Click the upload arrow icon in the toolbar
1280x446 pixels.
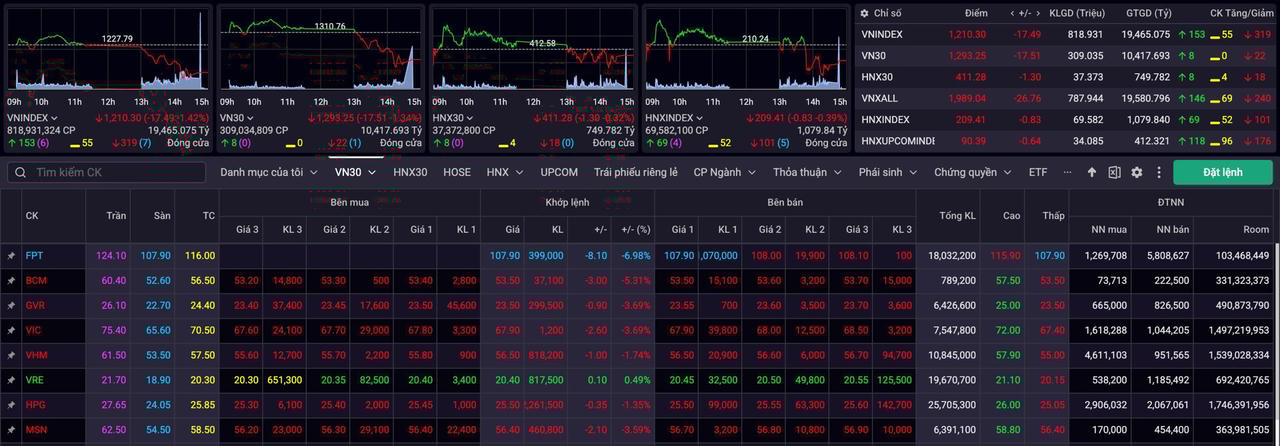(1092, 173)
